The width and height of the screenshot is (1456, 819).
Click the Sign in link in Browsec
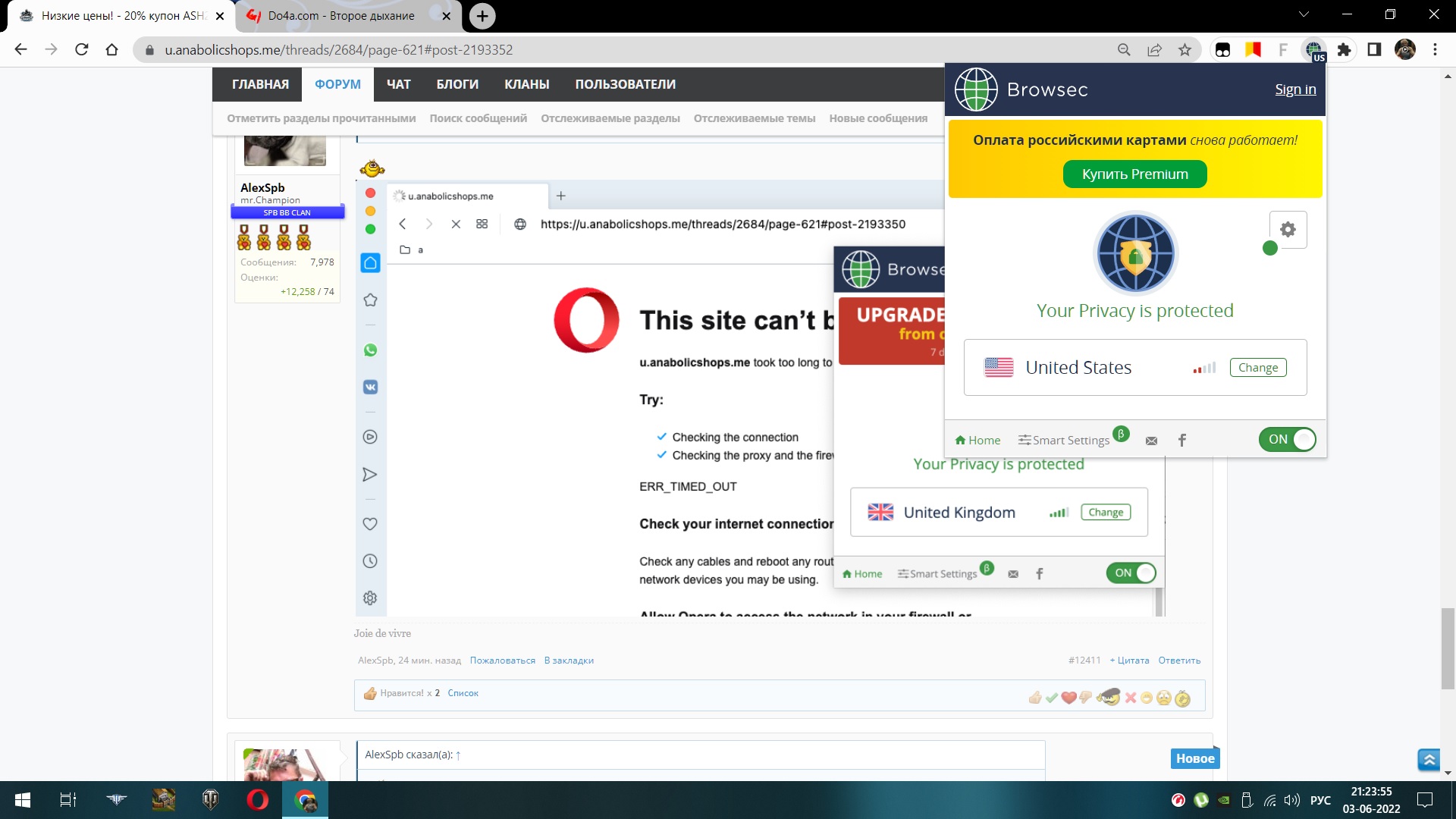click(x=1295, y=89)
